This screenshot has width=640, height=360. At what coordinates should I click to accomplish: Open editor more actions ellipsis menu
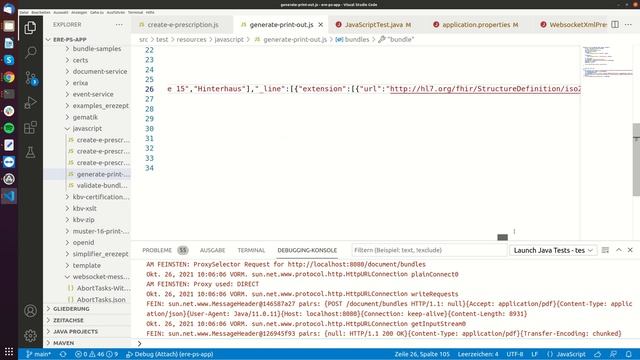(x=629, y=24)
